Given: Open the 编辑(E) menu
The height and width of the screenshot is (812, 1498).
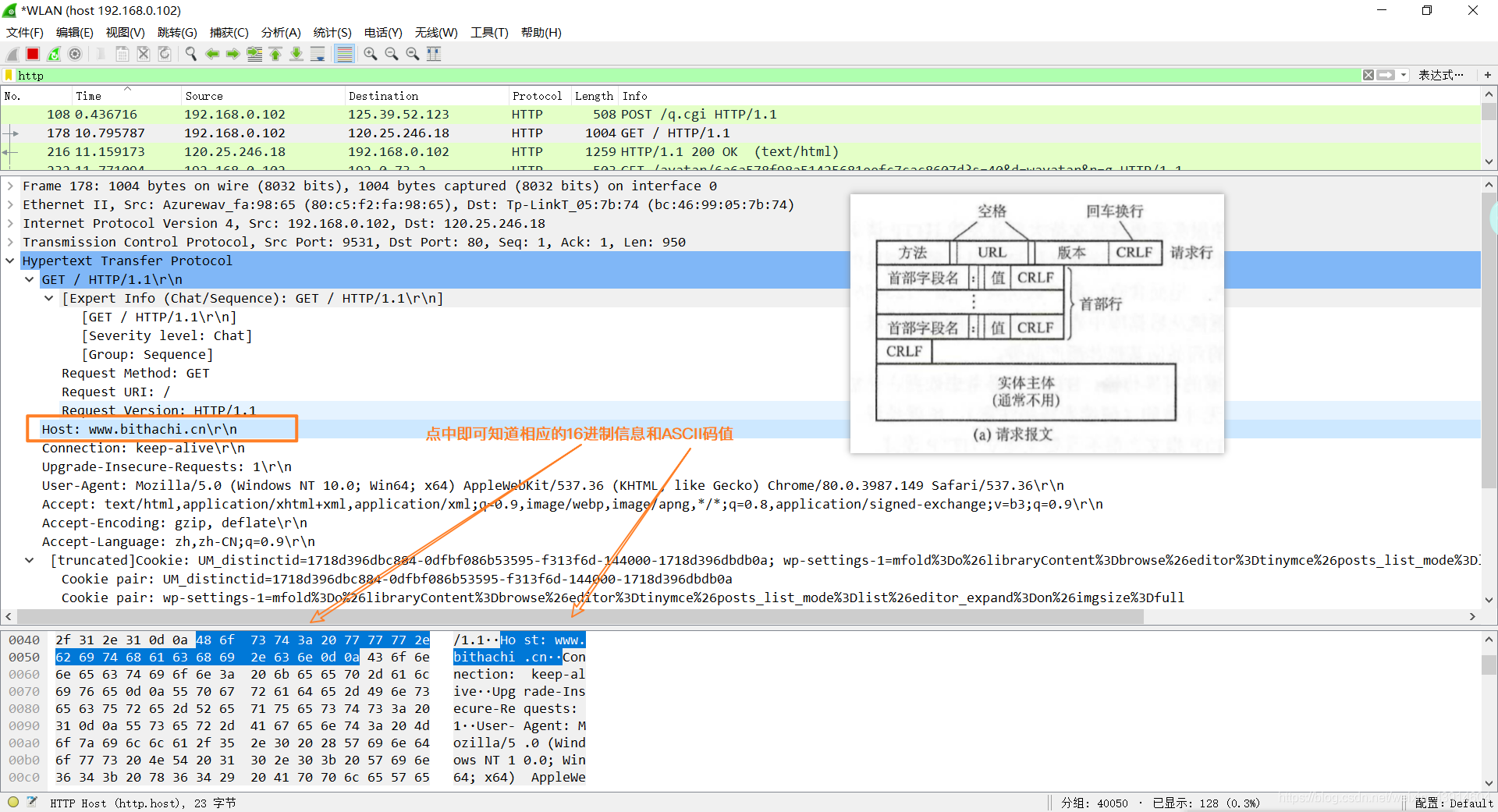Looking at the screenshot, I should (x=75, y=32).
